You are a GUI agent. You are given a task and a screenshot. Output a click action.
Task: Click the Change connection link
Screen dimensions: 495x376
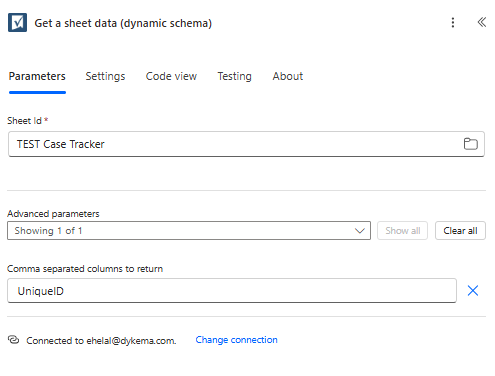coord(236,340)
